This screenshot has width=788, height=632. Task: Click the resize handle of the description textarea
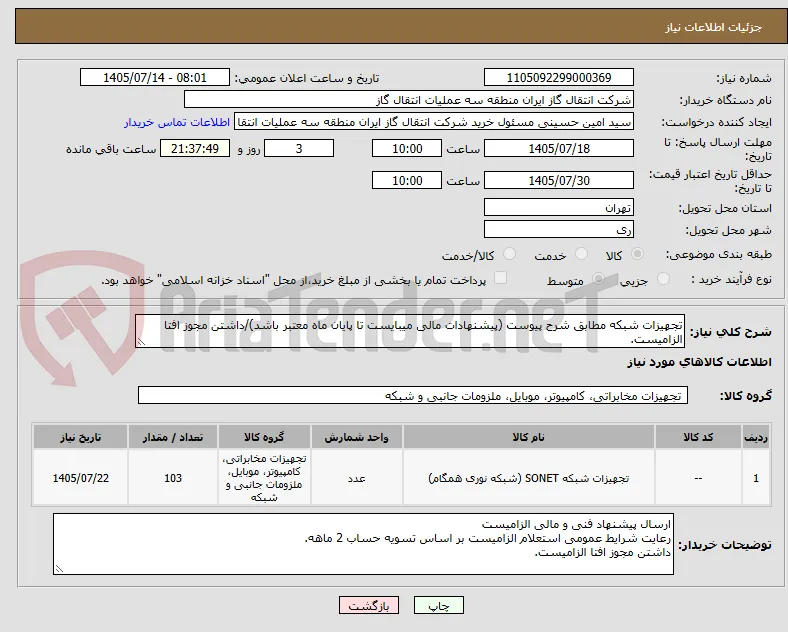click(141, 342)
